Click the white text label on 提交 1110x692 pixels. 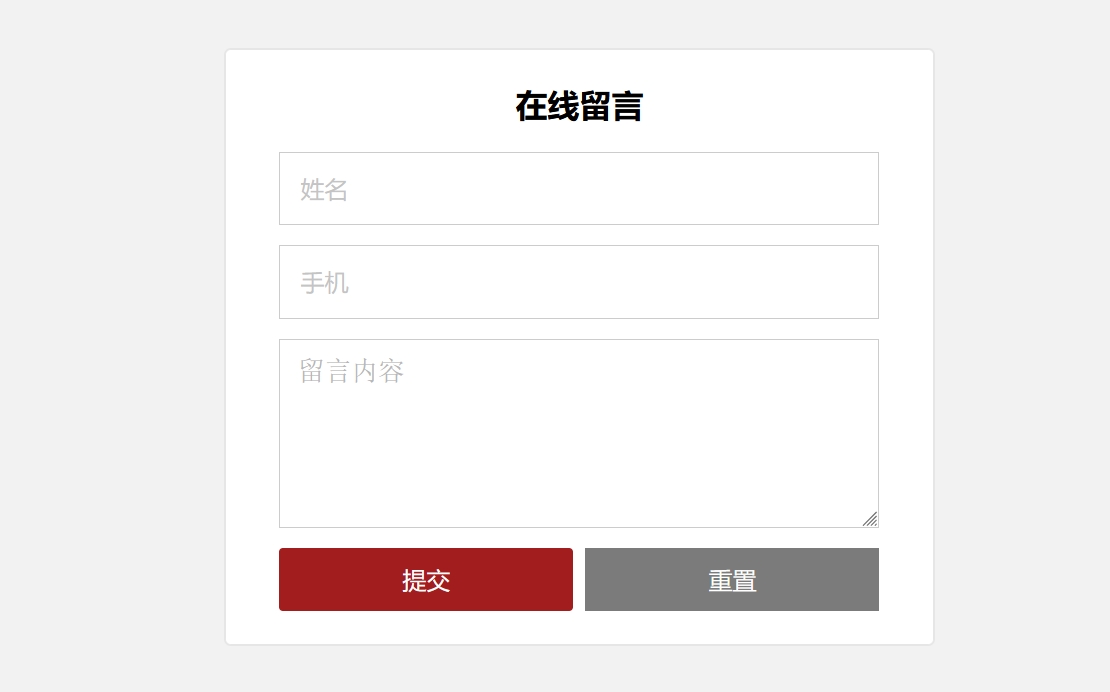click(x=426, y=581)
